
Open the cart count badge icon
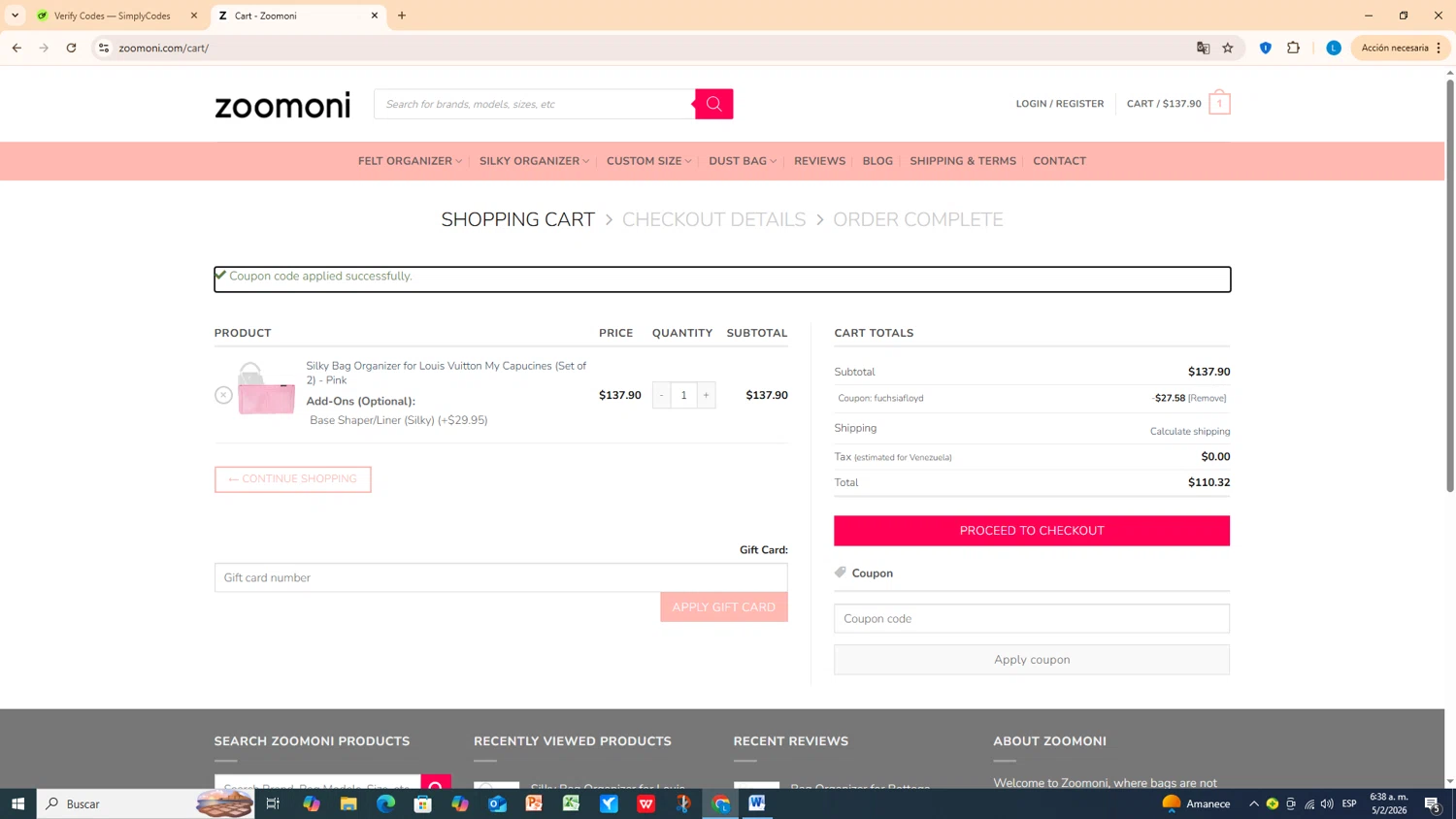1219,104
